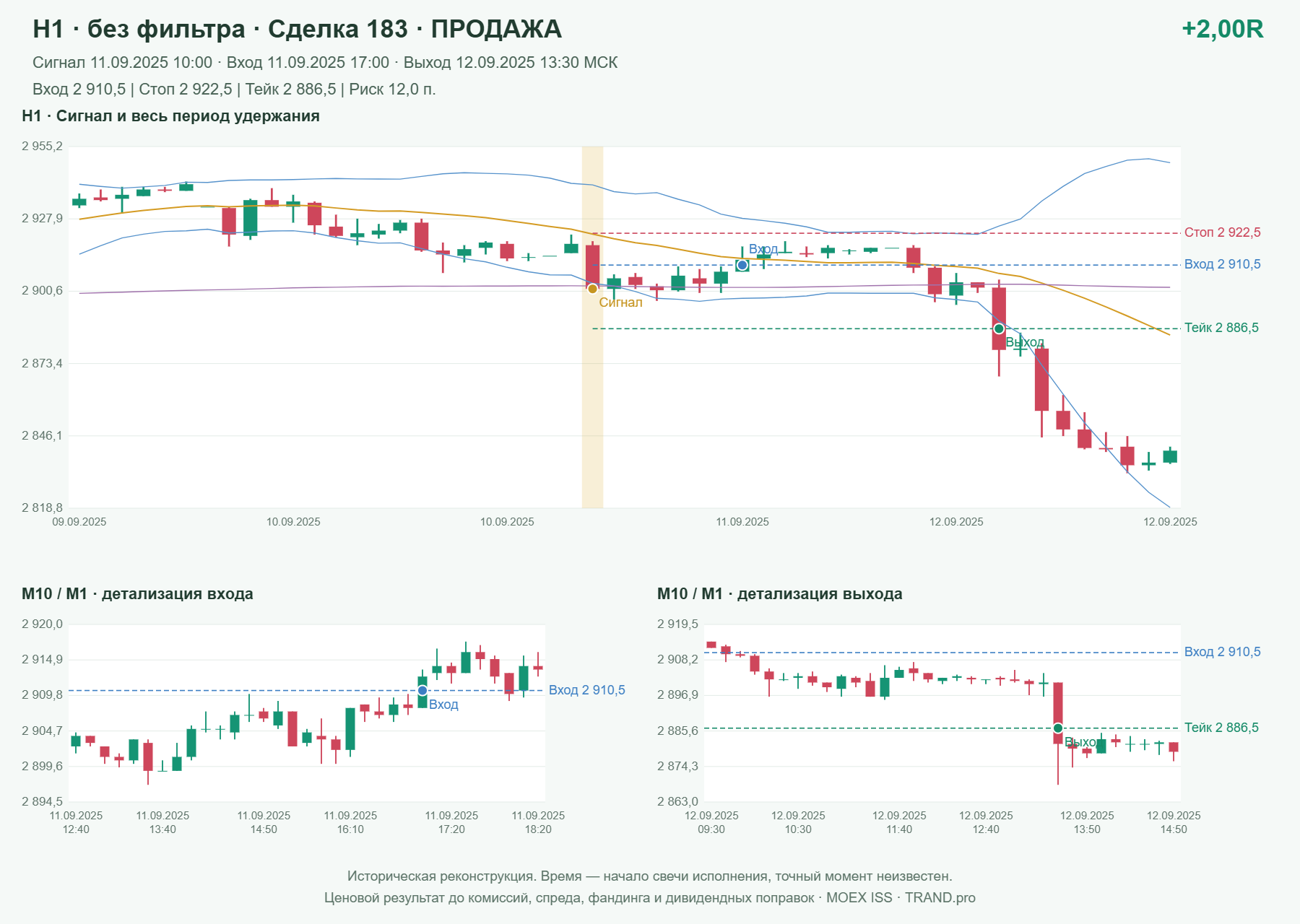Viewport: 1300px width, 924px height.
Task: Click the Вход marker in entry detail chart
Action: (x=422, y=691)
